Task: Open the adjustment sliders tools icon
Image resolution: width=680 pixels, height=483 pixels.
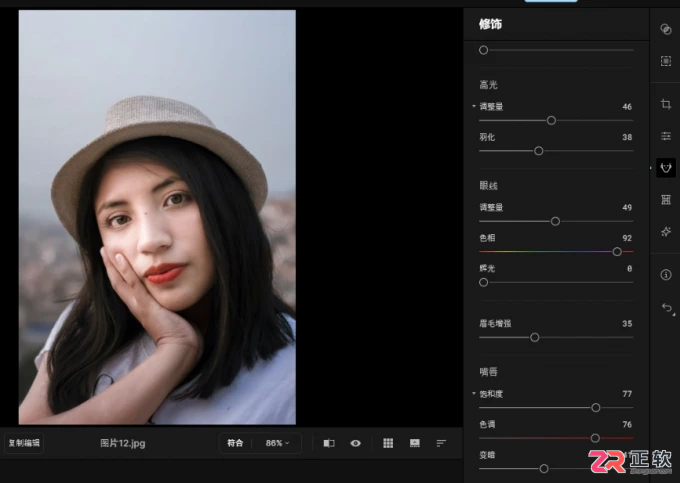Action: tap(666, 136)
